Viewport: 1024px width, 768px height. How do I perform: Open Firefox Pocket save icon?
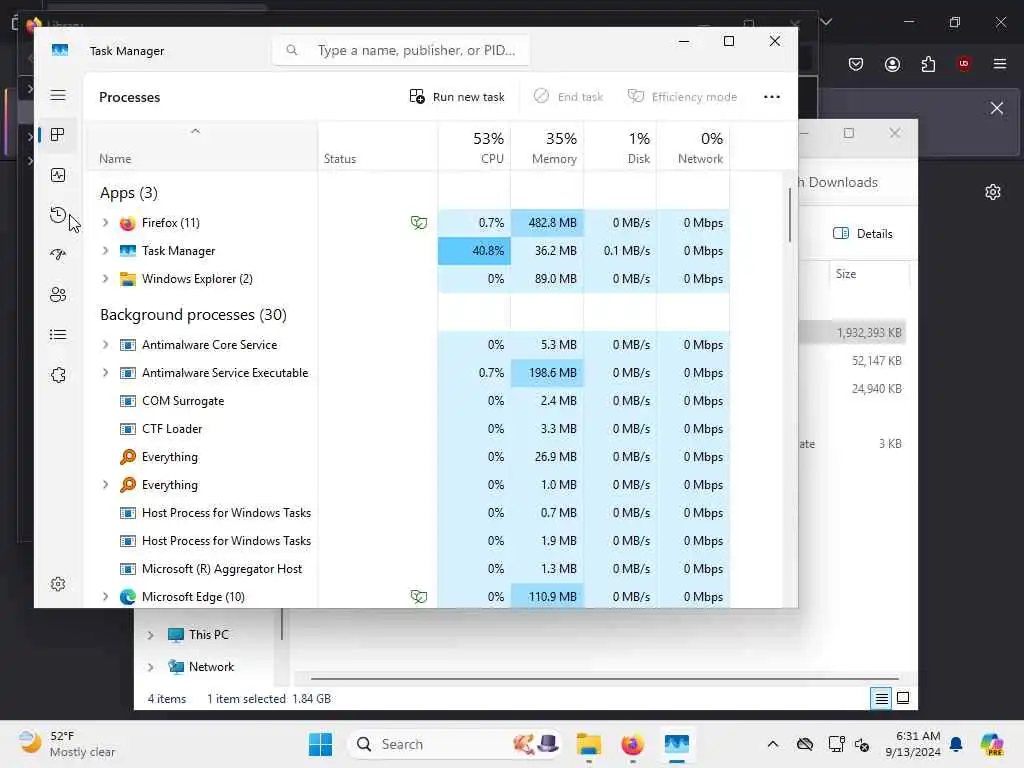(856, 64)
